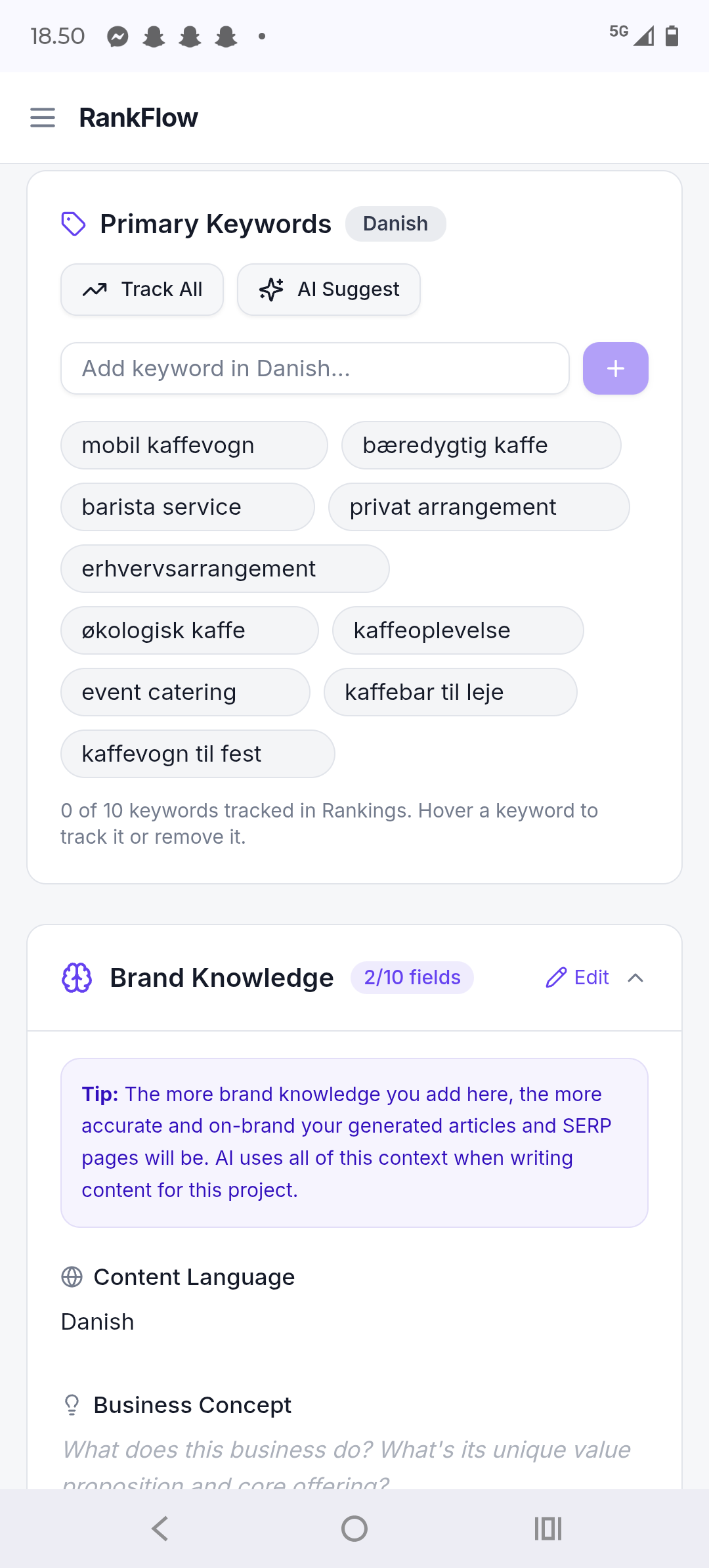Click the Brand Knowledge brain icon
This screenshot has width=709, height=1568.
tap(77, 978)
